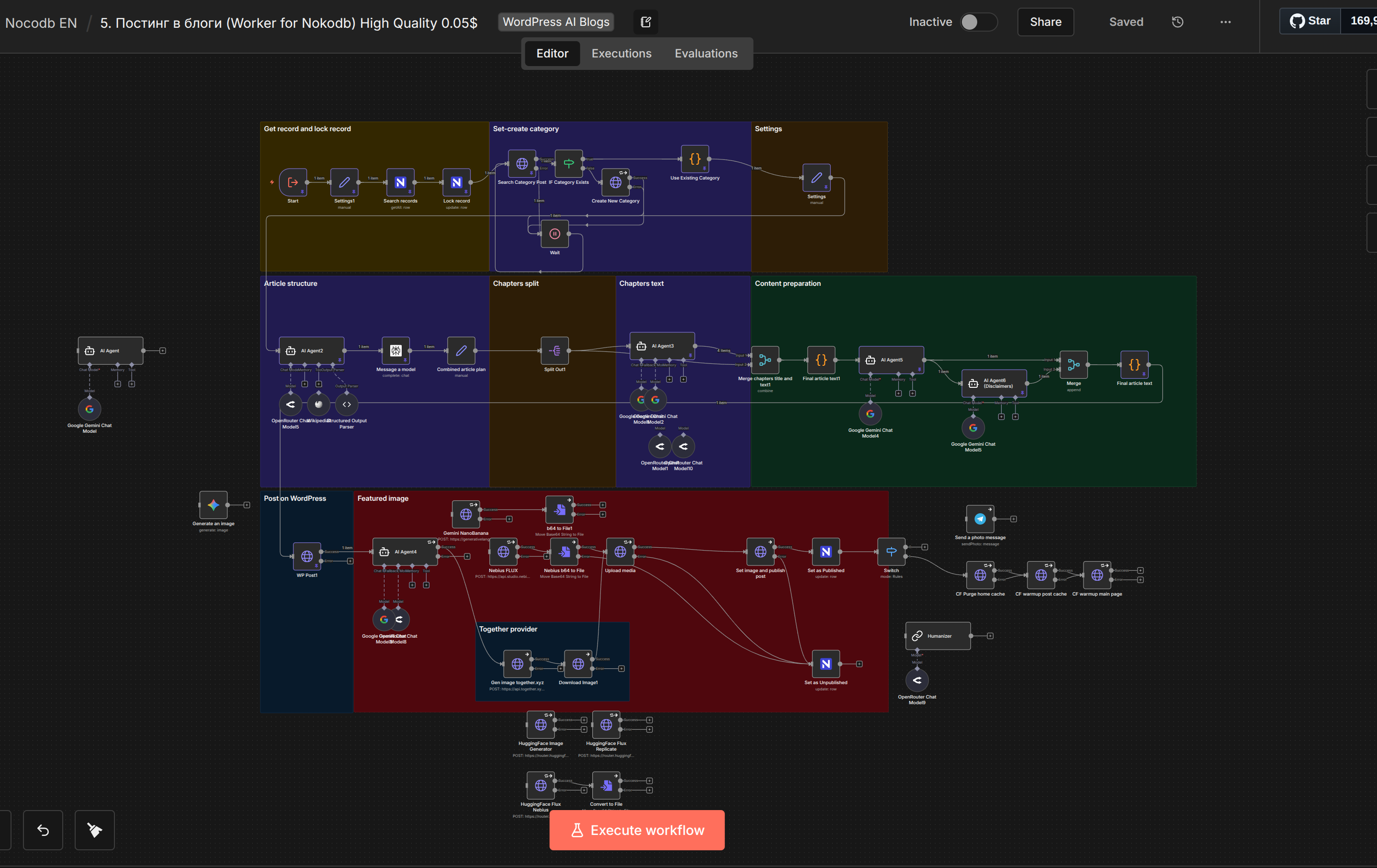Click the add-tag edit icon beside WordPress AI Blogs
This screenshot has height=868, width=1377.
click(x=645, y=22)
